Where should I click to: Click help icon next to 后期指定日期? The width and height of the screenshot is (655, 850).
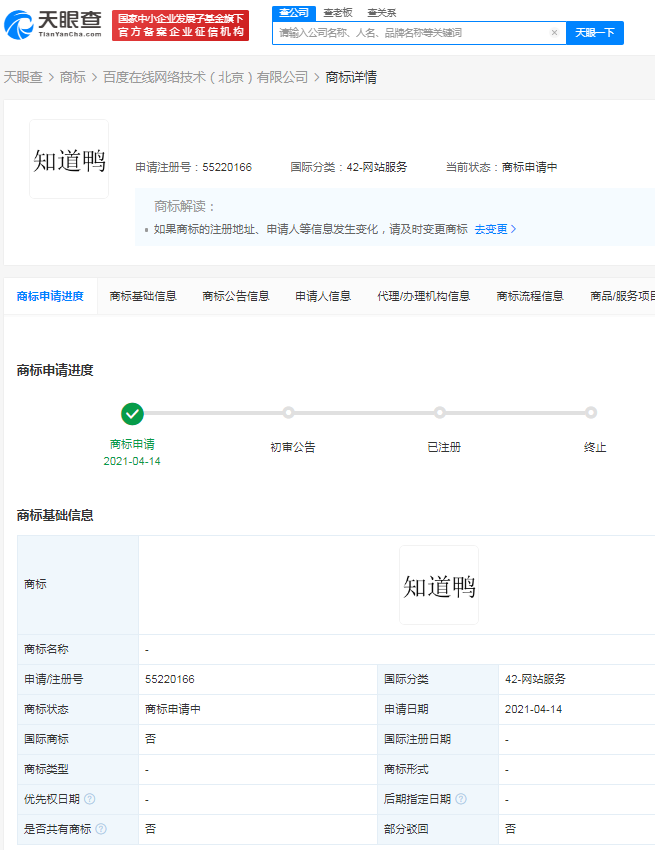[x=461, y=799]
